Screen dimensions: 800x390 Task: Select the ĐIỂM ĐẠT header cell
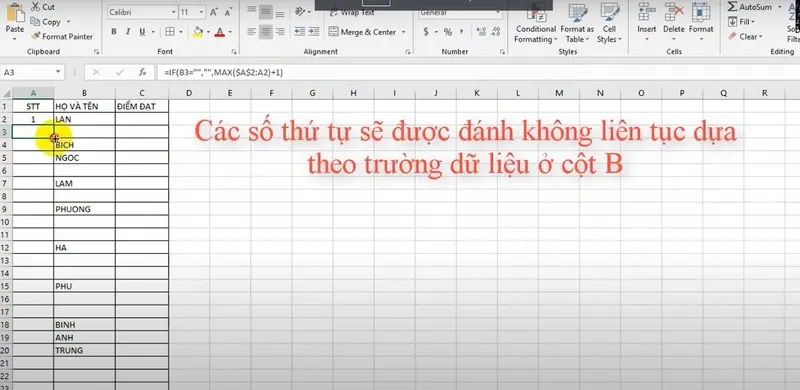[142, 106]
